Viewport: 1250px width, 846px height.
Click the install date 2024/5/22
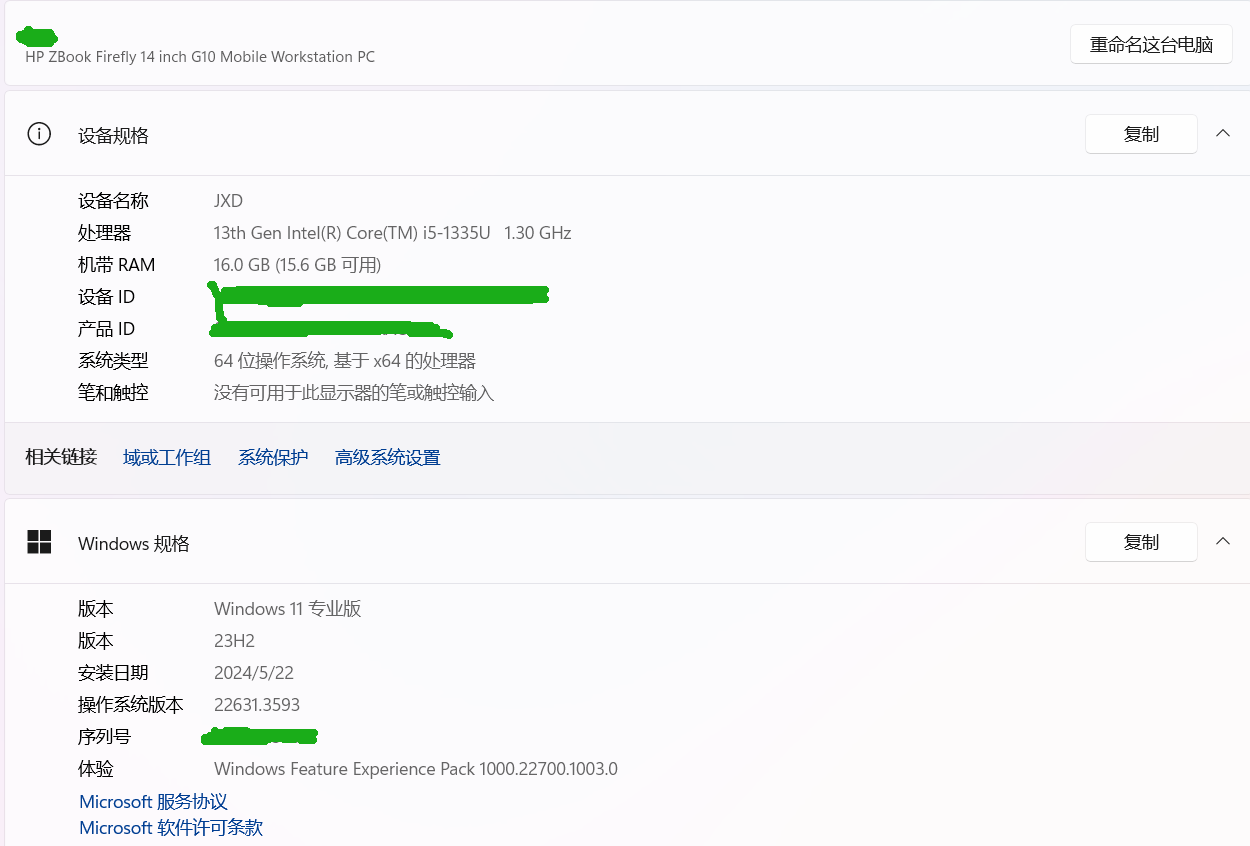click(254, 673)
